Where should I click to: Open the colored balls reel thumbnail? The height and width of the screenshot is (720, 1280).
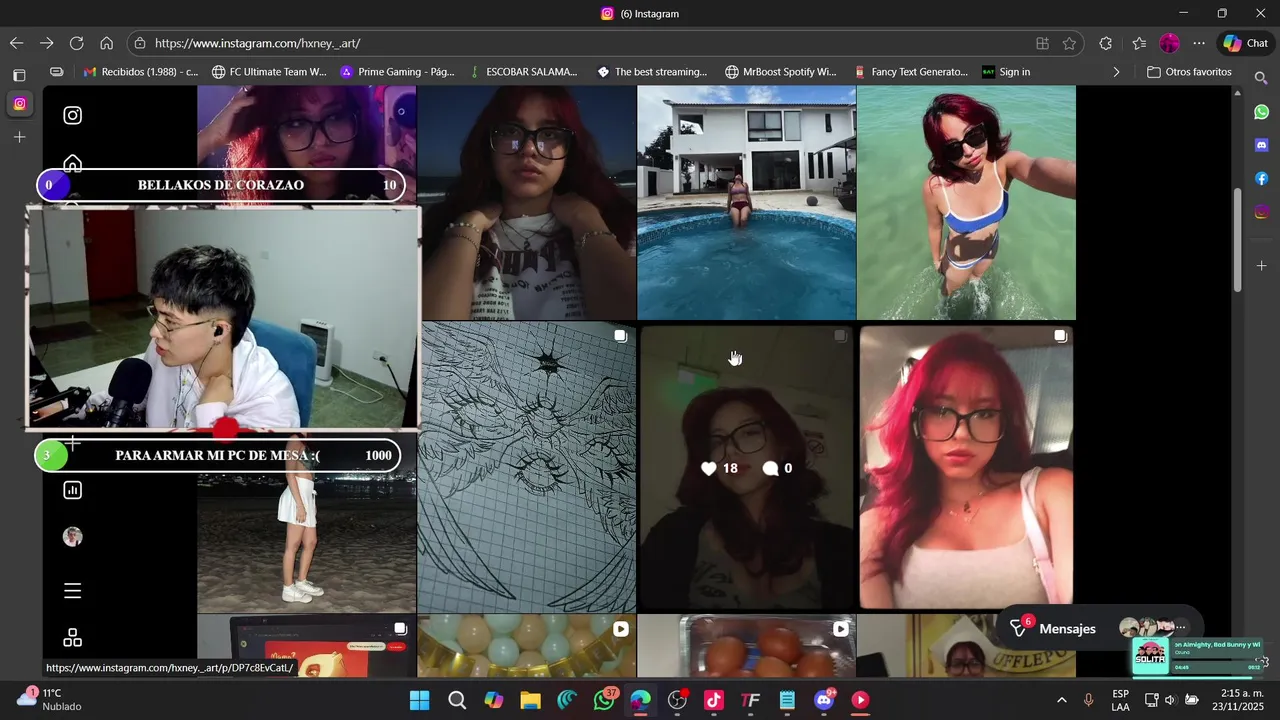526,646
